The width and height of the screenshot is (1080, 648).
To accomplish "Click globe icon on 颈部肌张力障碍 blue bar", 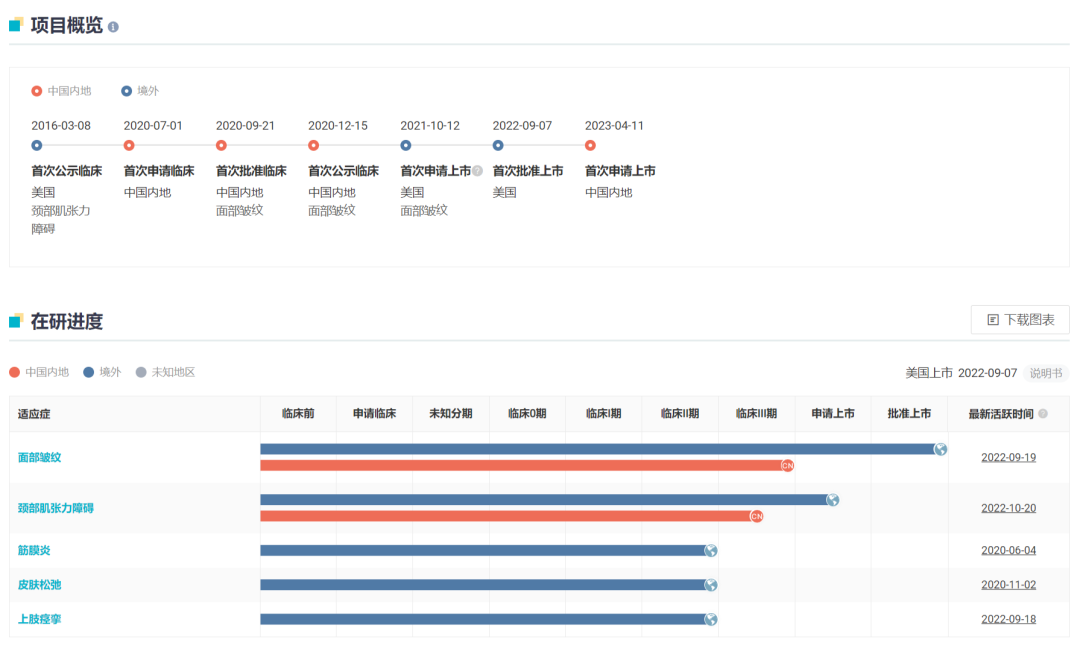I will tap(832, 500).
